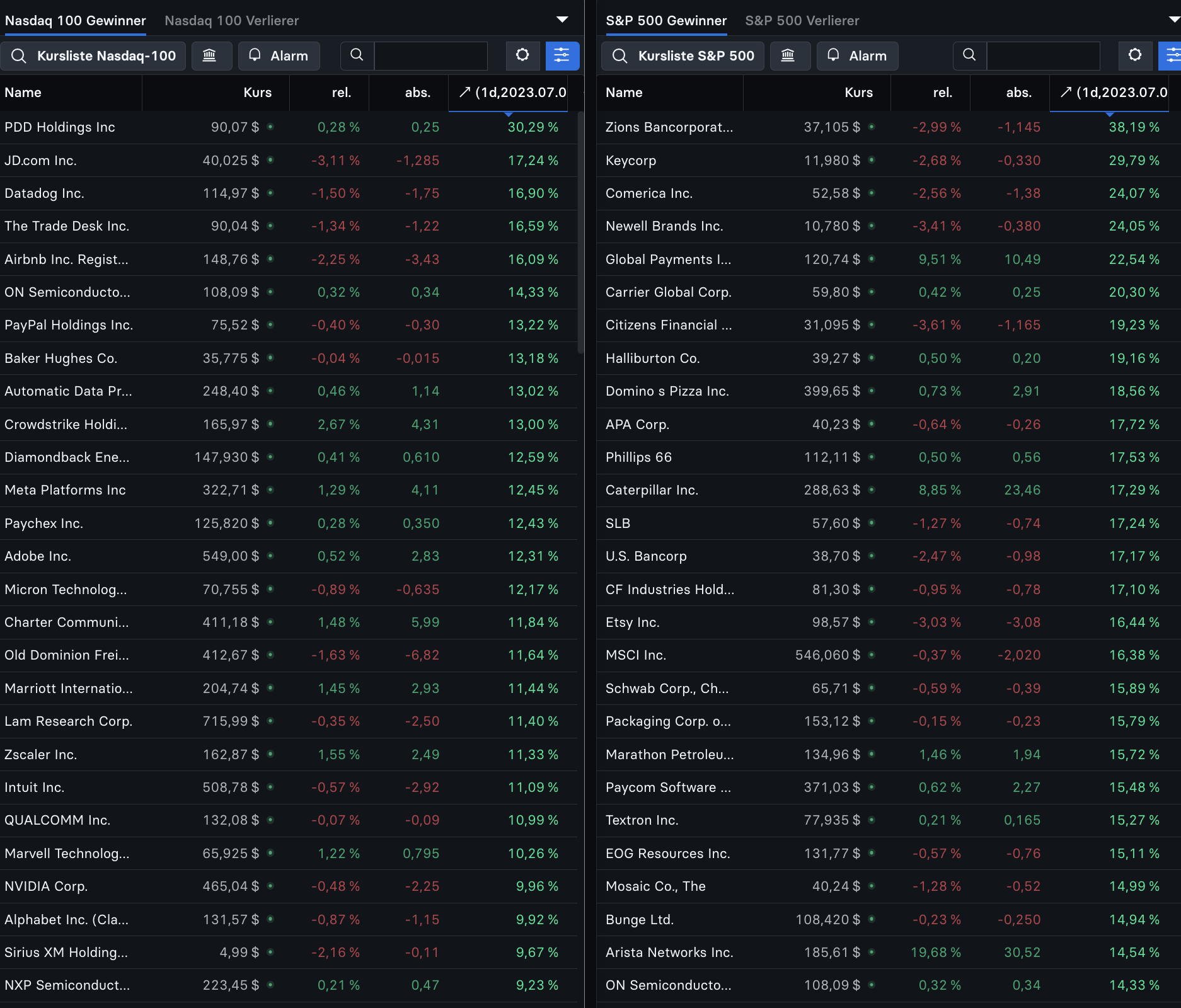
Task: Set an Alarm in the Nasdaq panel
Action: (x=279, y=56)
